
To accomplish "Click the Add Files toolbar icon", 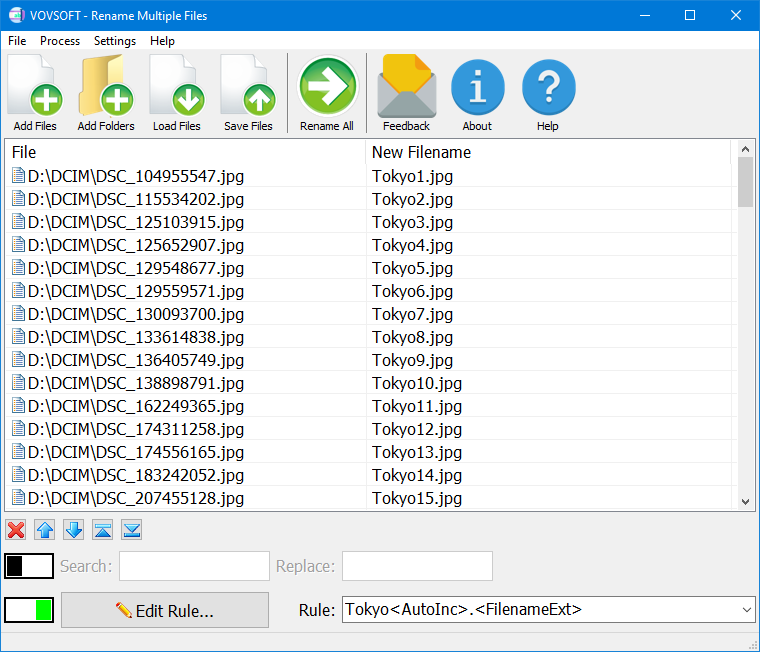I will pyautogui.click(x=35, y=94).
